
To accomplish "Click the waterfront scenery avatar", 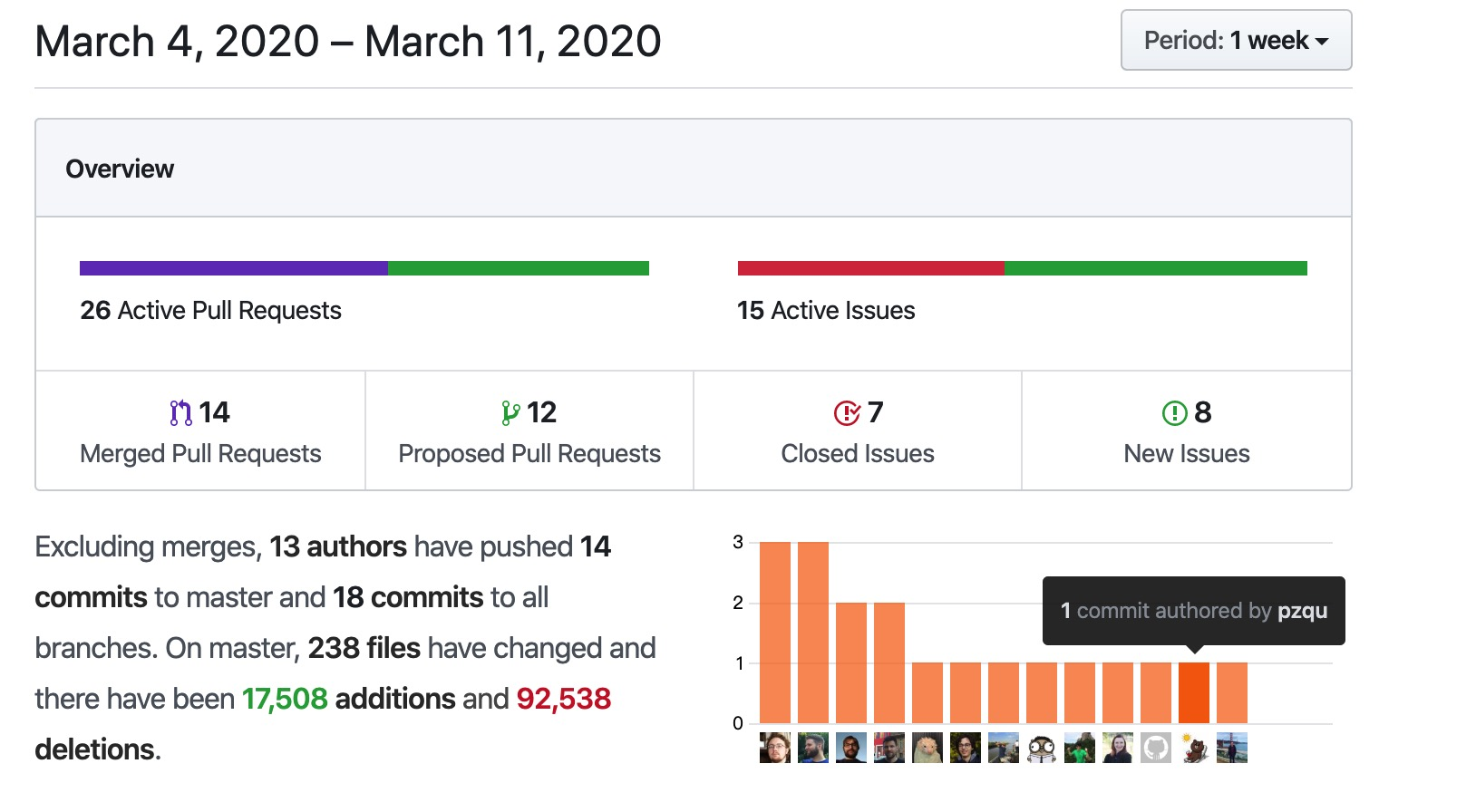I will 1004,748.
